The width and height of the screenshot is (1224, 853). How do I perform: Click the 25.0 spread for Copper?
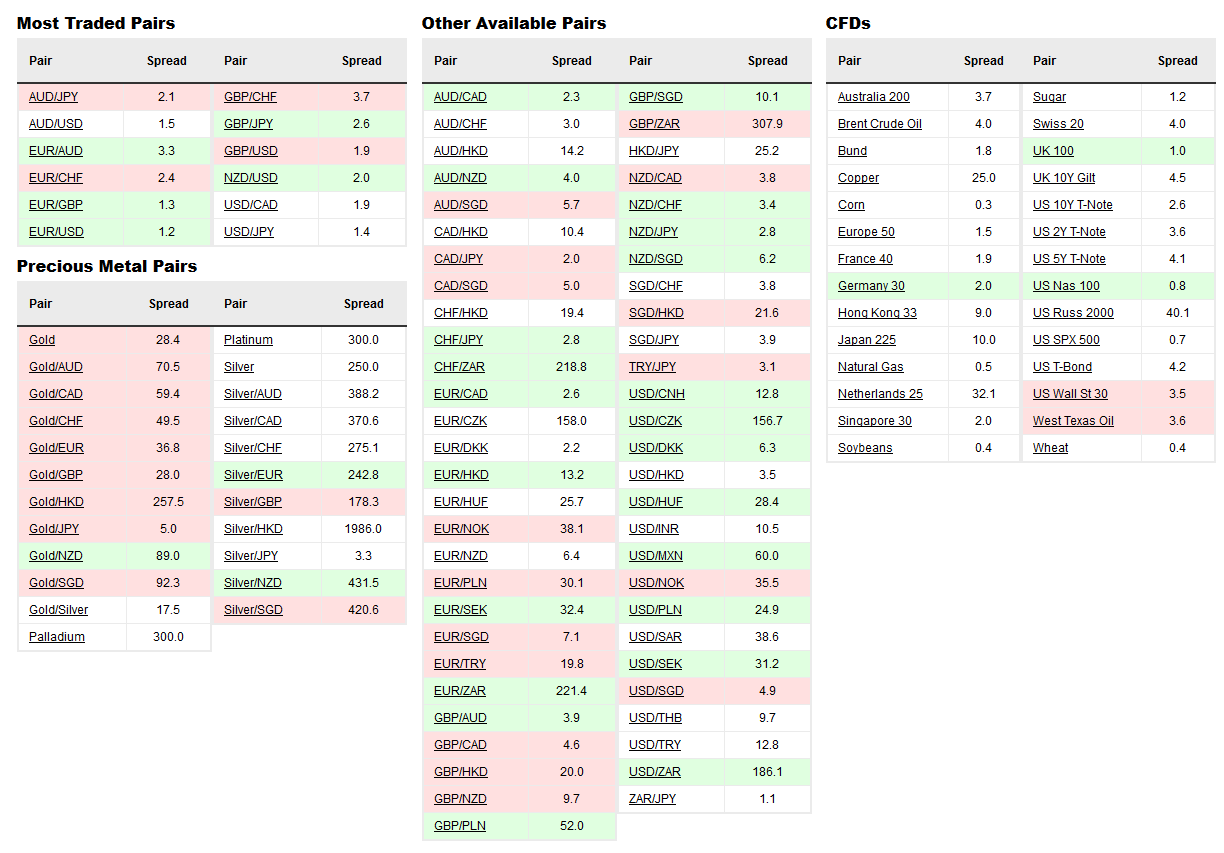coord(983,178)
